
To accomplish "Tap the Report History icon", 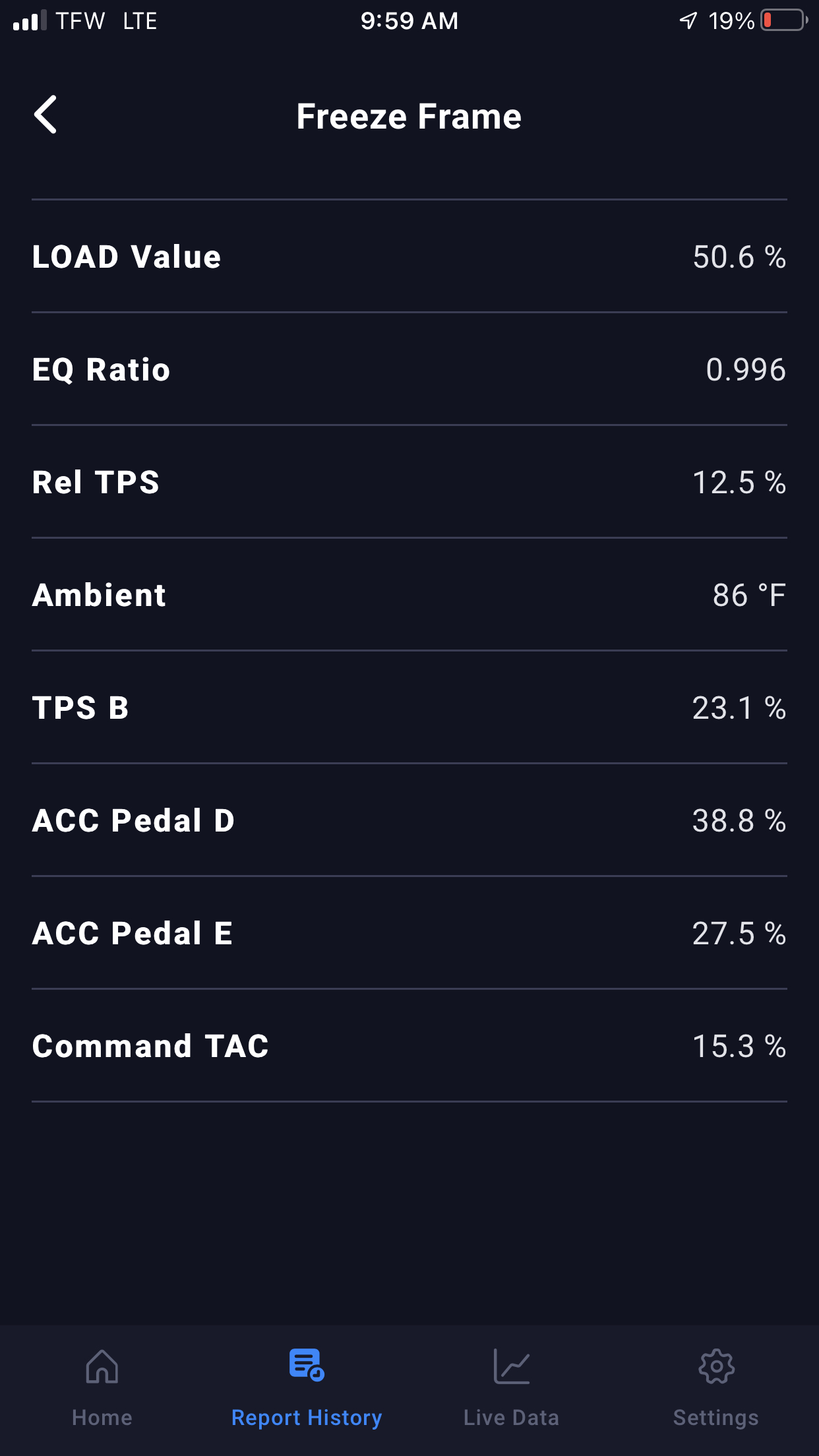I will [x=307, y=1364].
